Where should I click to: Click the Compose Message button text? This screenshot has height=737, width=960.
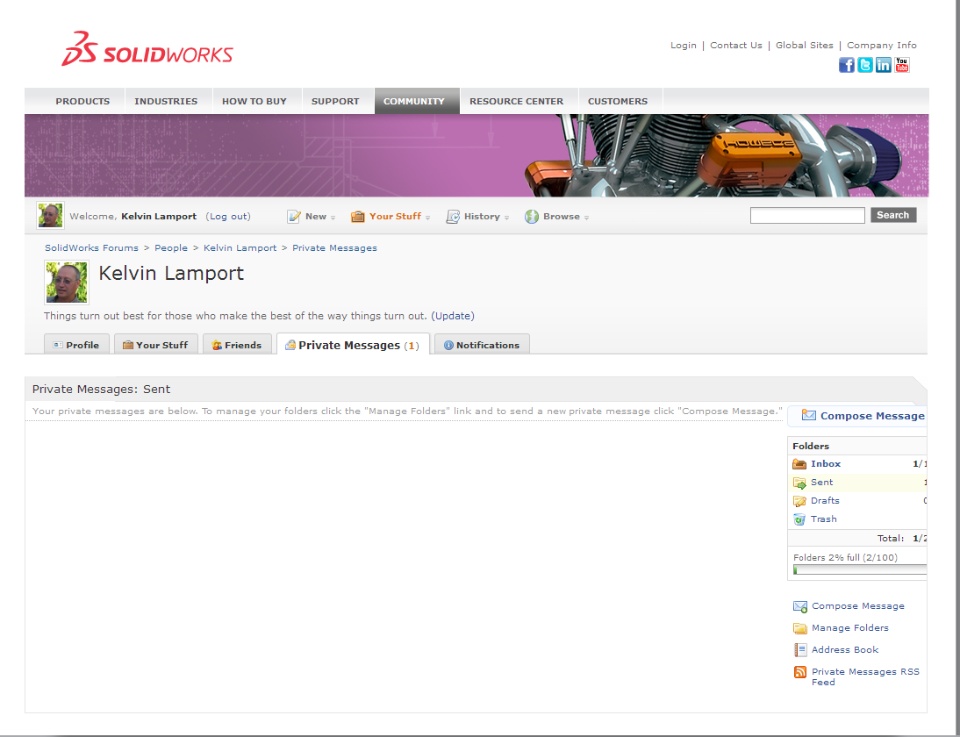[x=872, y=416]
